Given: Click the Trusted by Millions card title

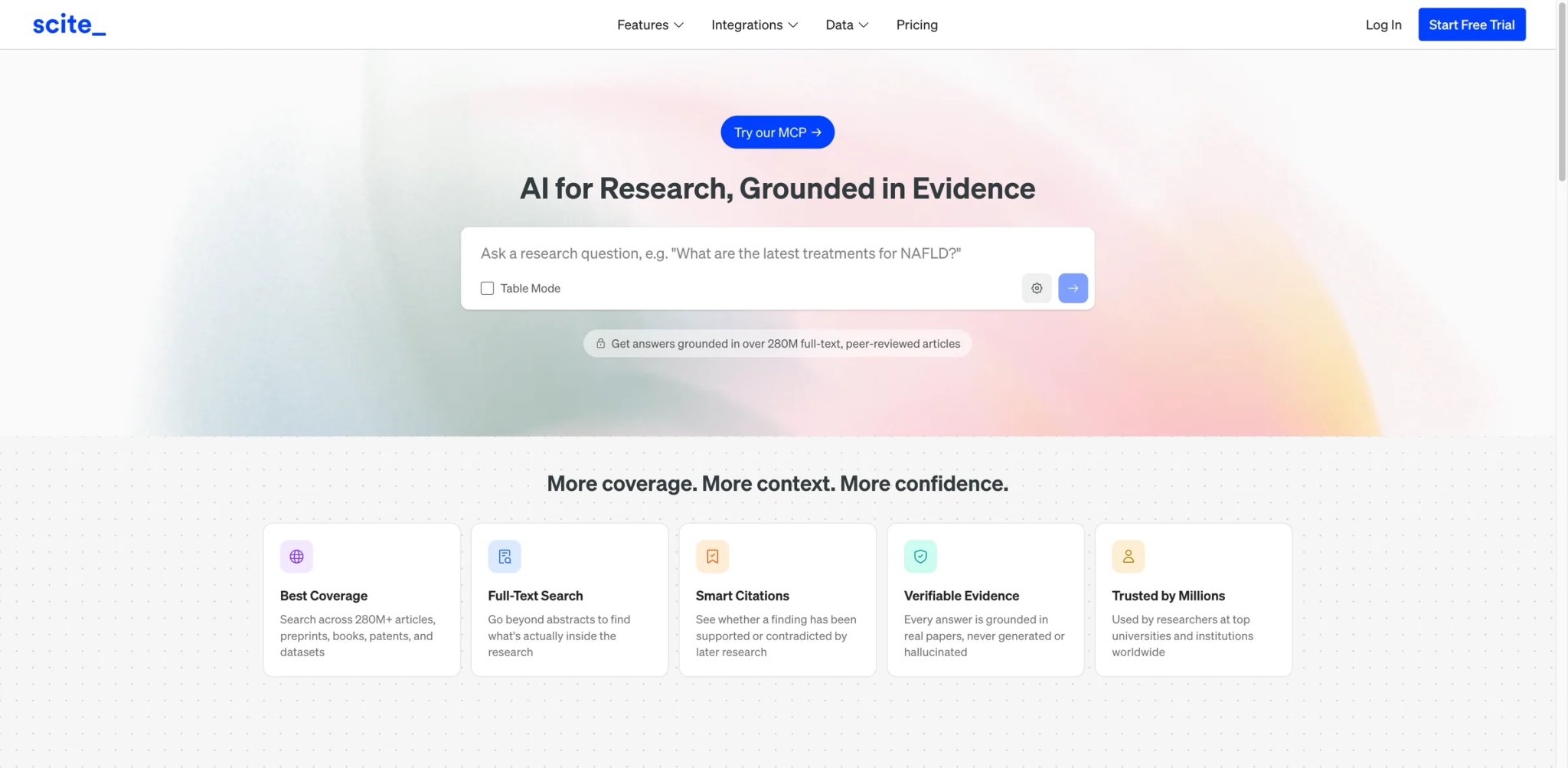Looking at the screenshot, I should pyautogui.click(x=1168, y=596).
